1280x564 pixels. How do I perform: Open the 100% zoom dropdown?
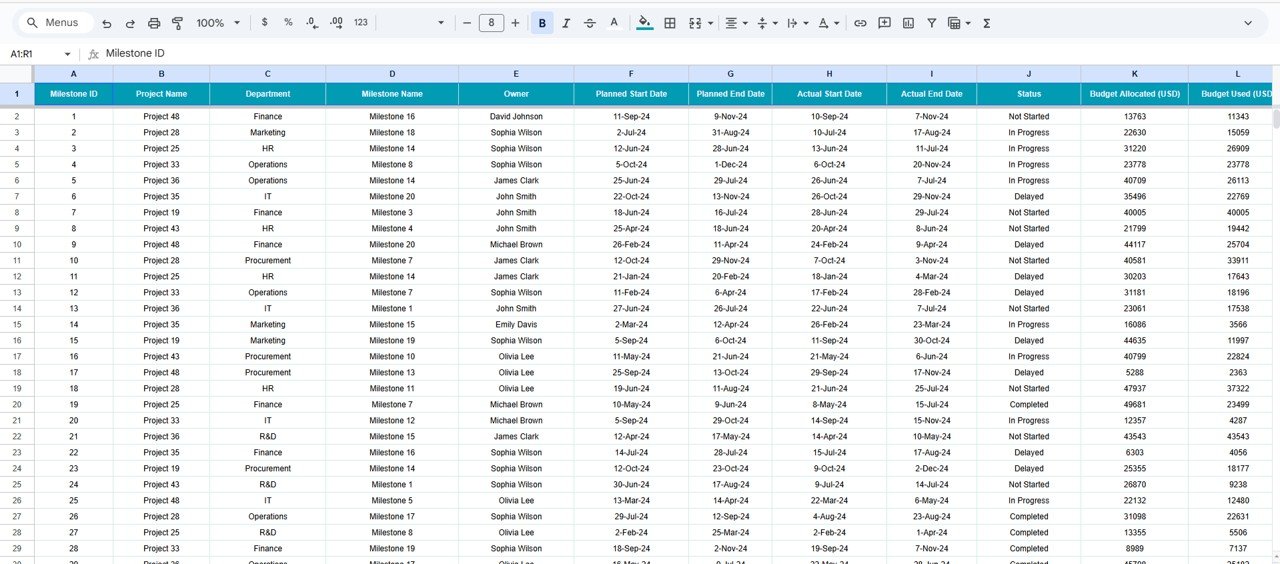[x=218, y=23]
